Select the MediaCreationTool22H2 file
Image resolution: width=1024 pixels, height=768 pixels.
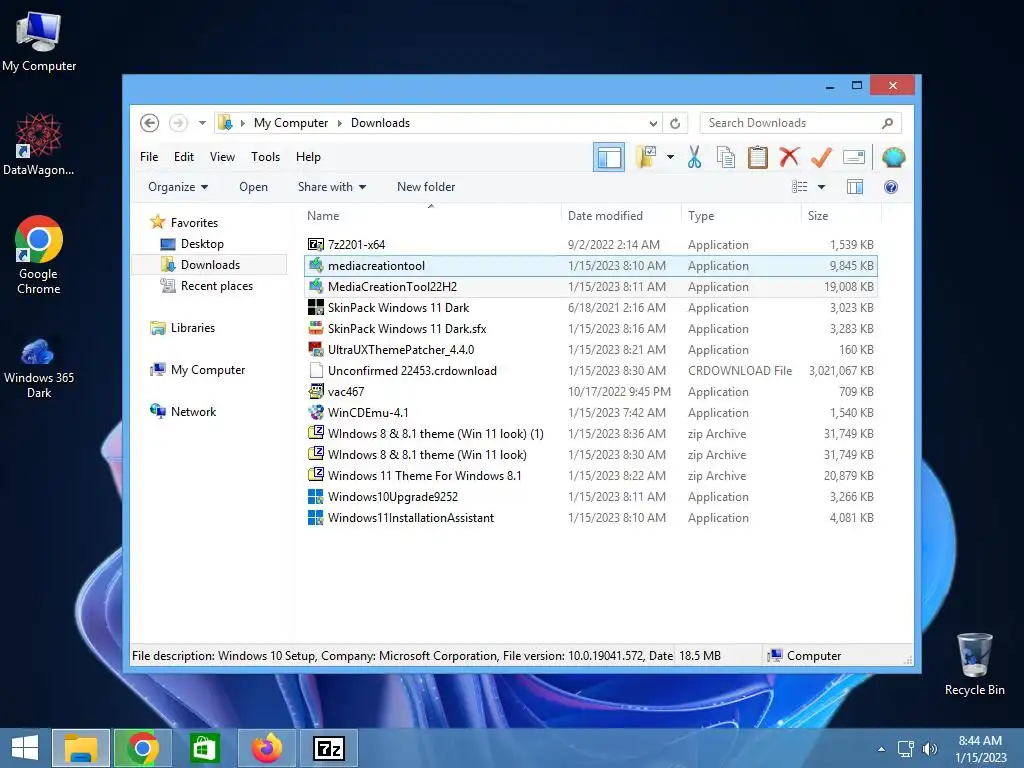click(590, 287)
